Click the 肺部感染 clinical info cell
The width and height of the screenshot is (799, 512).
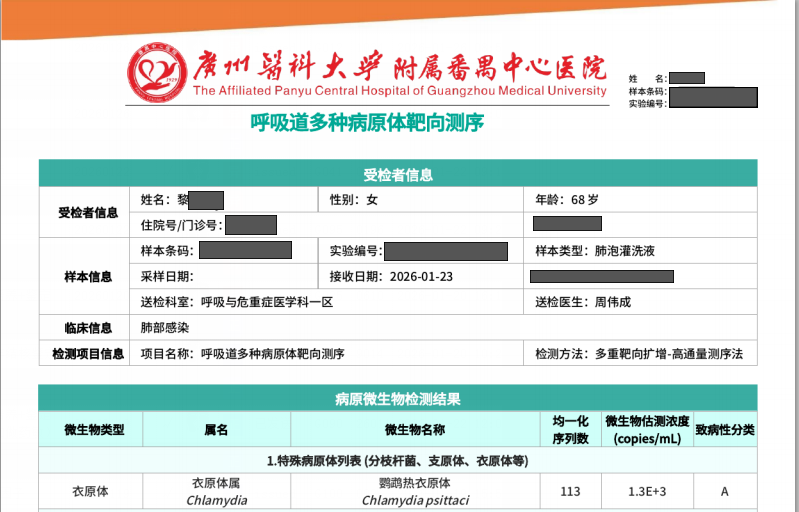coord(165,327)
